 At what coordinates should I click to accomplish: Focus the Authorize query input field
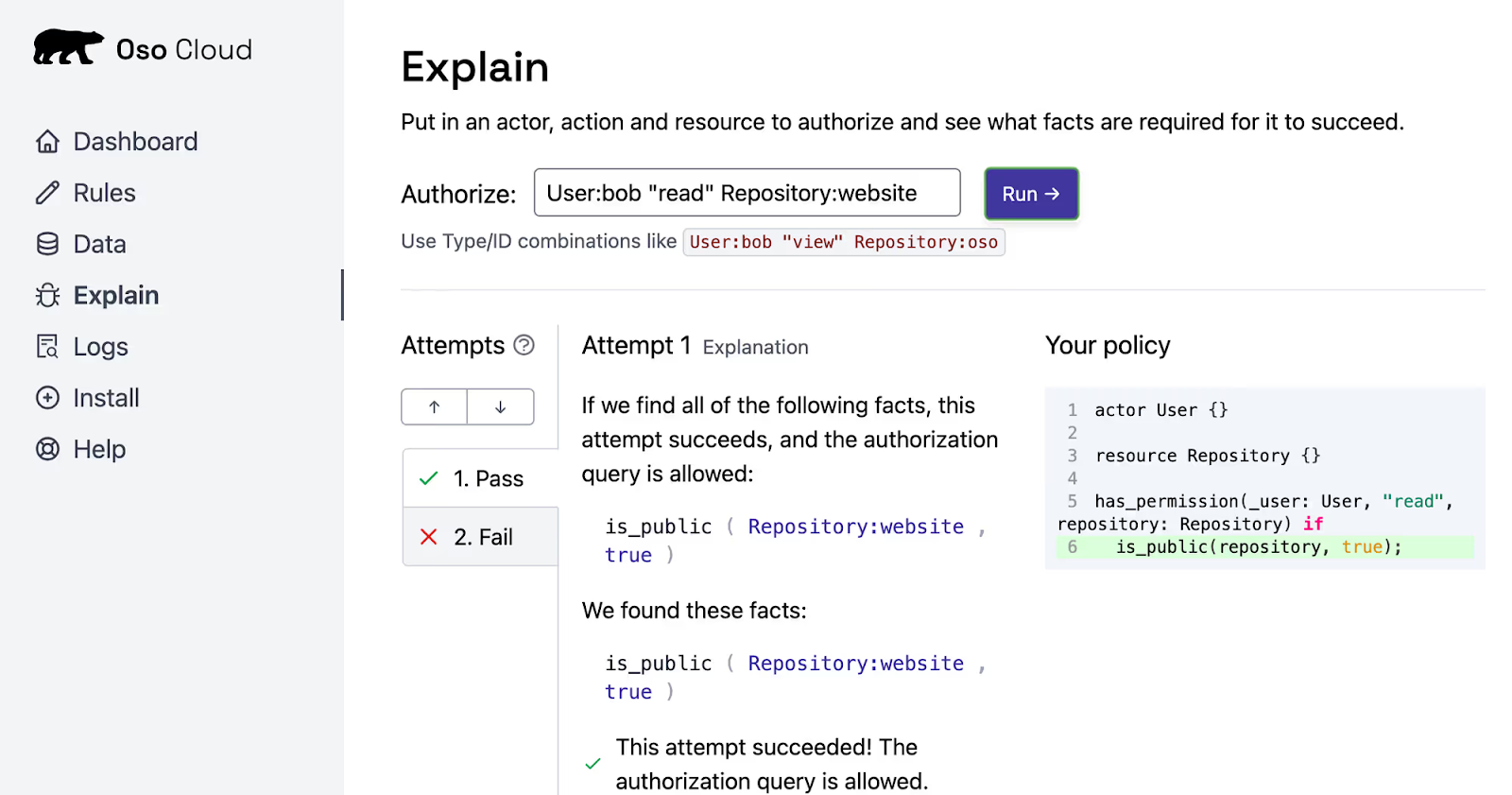pyautogui.click(x=747, y=193)
